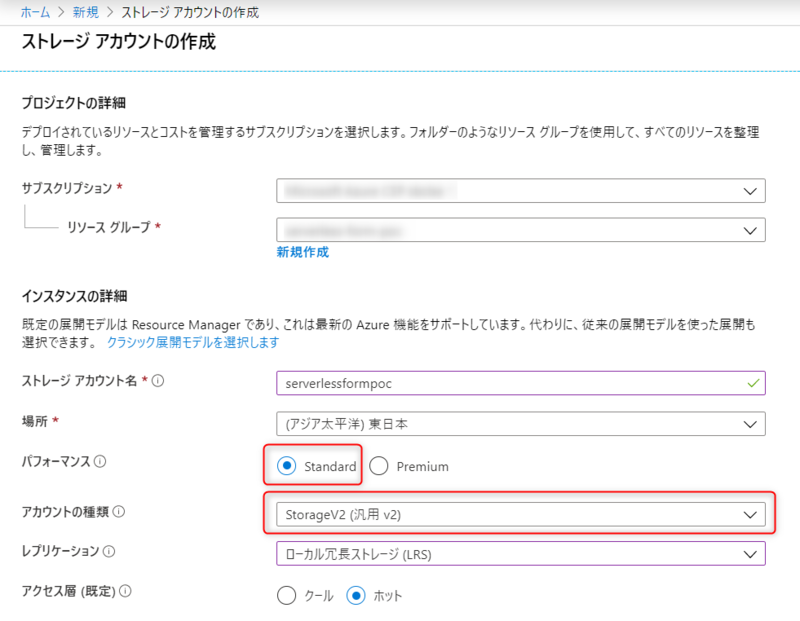Click the info icon next to レプリケーション

point(108,551)
